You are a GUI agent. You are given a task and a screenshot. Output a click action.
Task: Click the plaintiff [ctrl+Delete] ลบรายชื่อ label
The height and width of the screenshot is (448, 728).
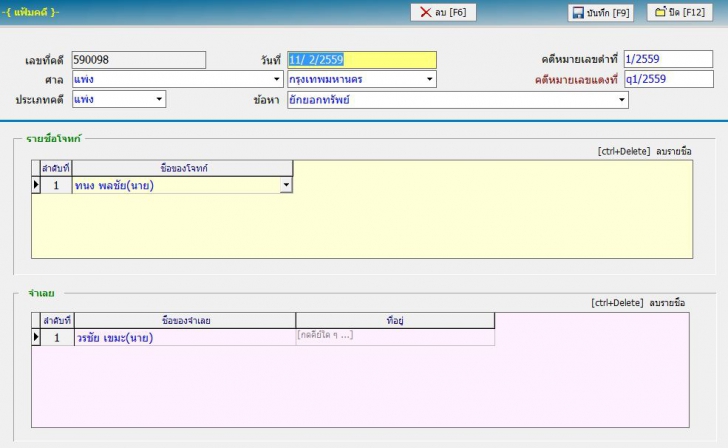point(644,151)
